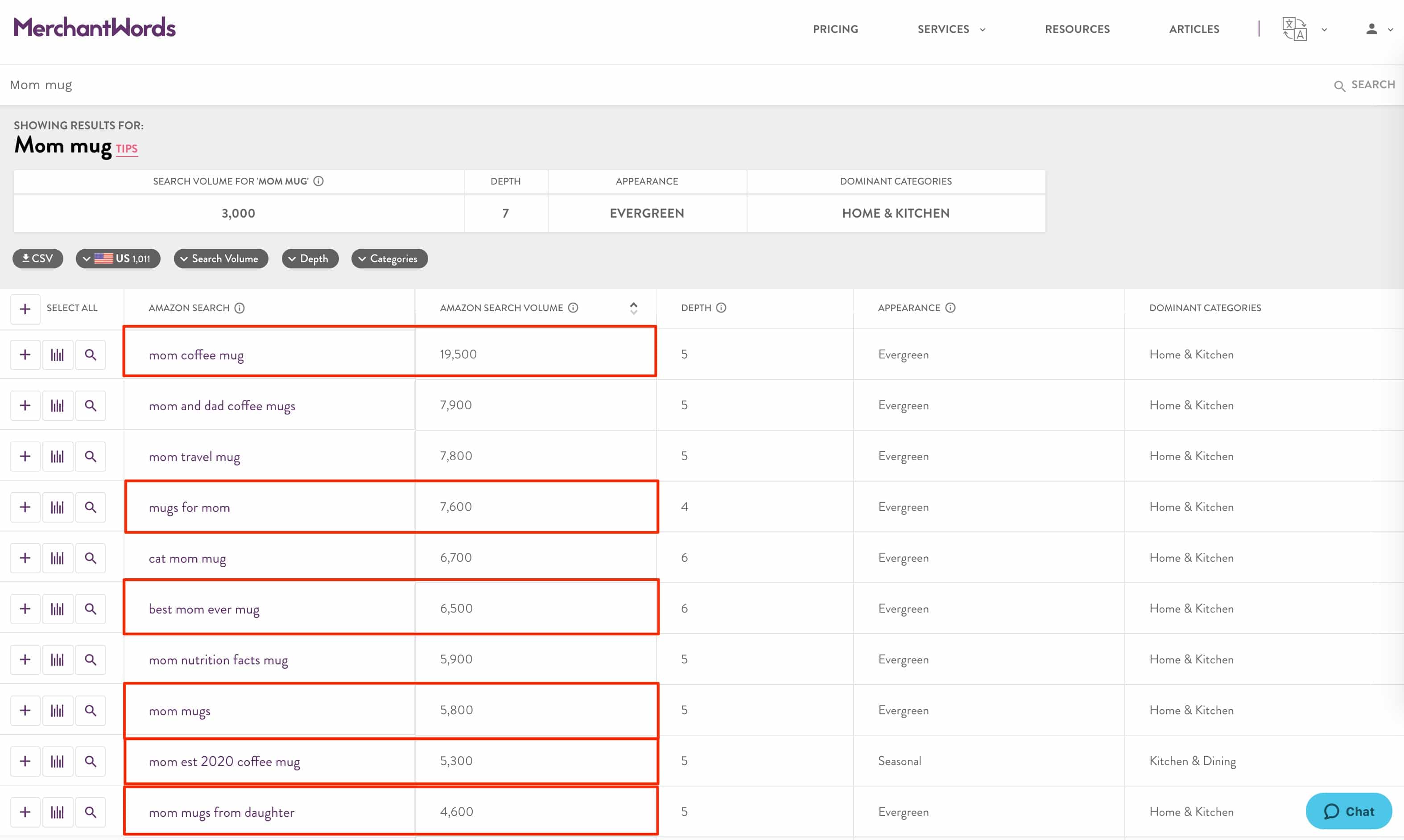The height and width of the screenshot is (840, 1404).
Task: Open info icon beside Appearance column header
Action: pyautogui.click(x=950, y=308)
